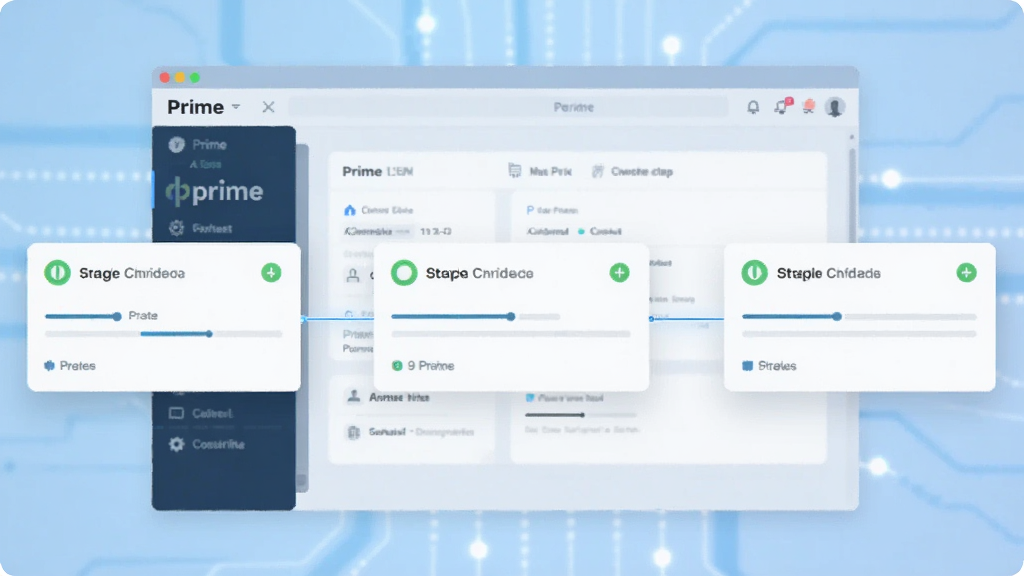Click the window's vertical scrollbar
This screenshot has width=1024, height=576.
click(x=852, y=196)
